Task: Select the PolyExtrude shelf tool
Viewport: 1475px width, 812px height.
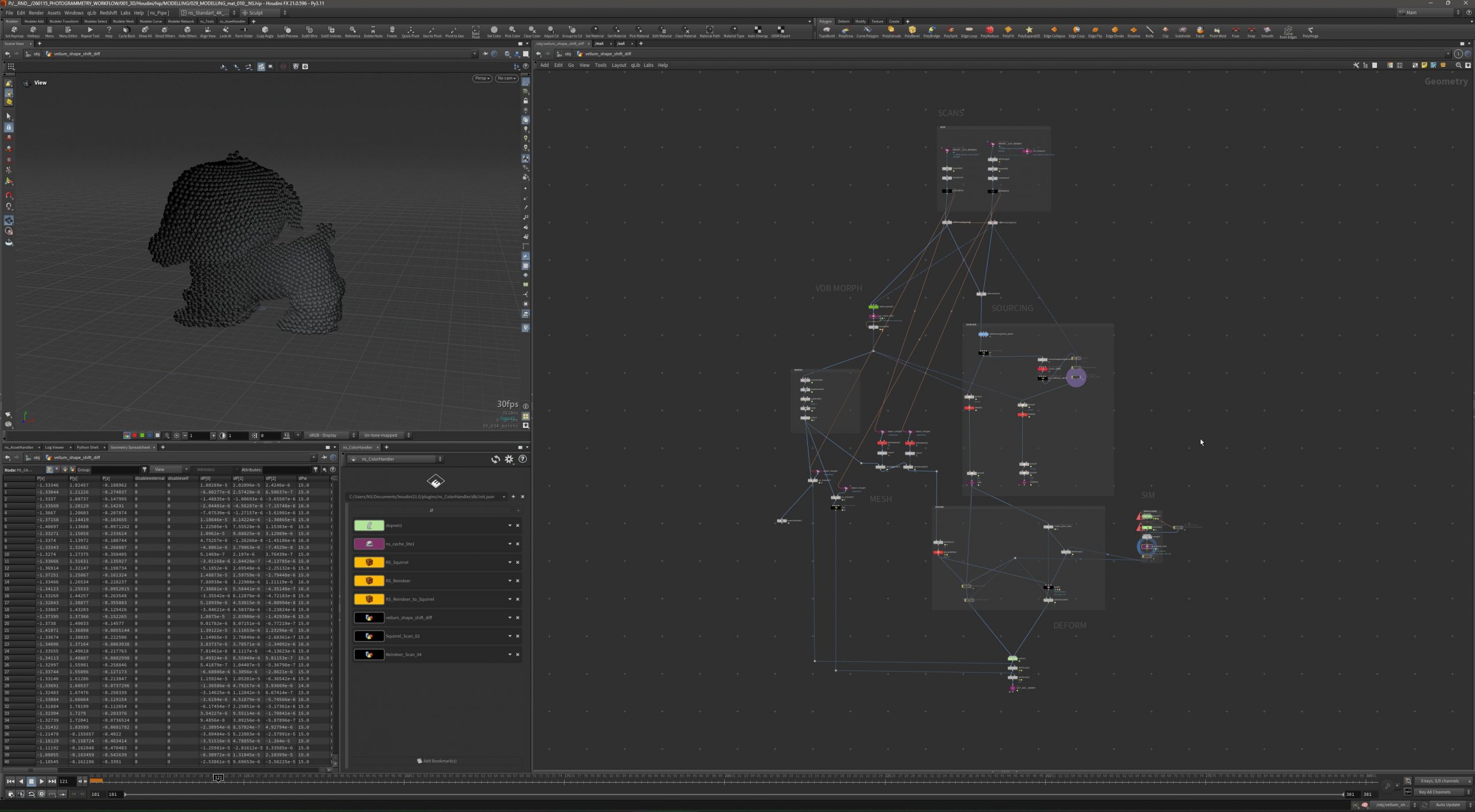Action: (x=891, y=32)
